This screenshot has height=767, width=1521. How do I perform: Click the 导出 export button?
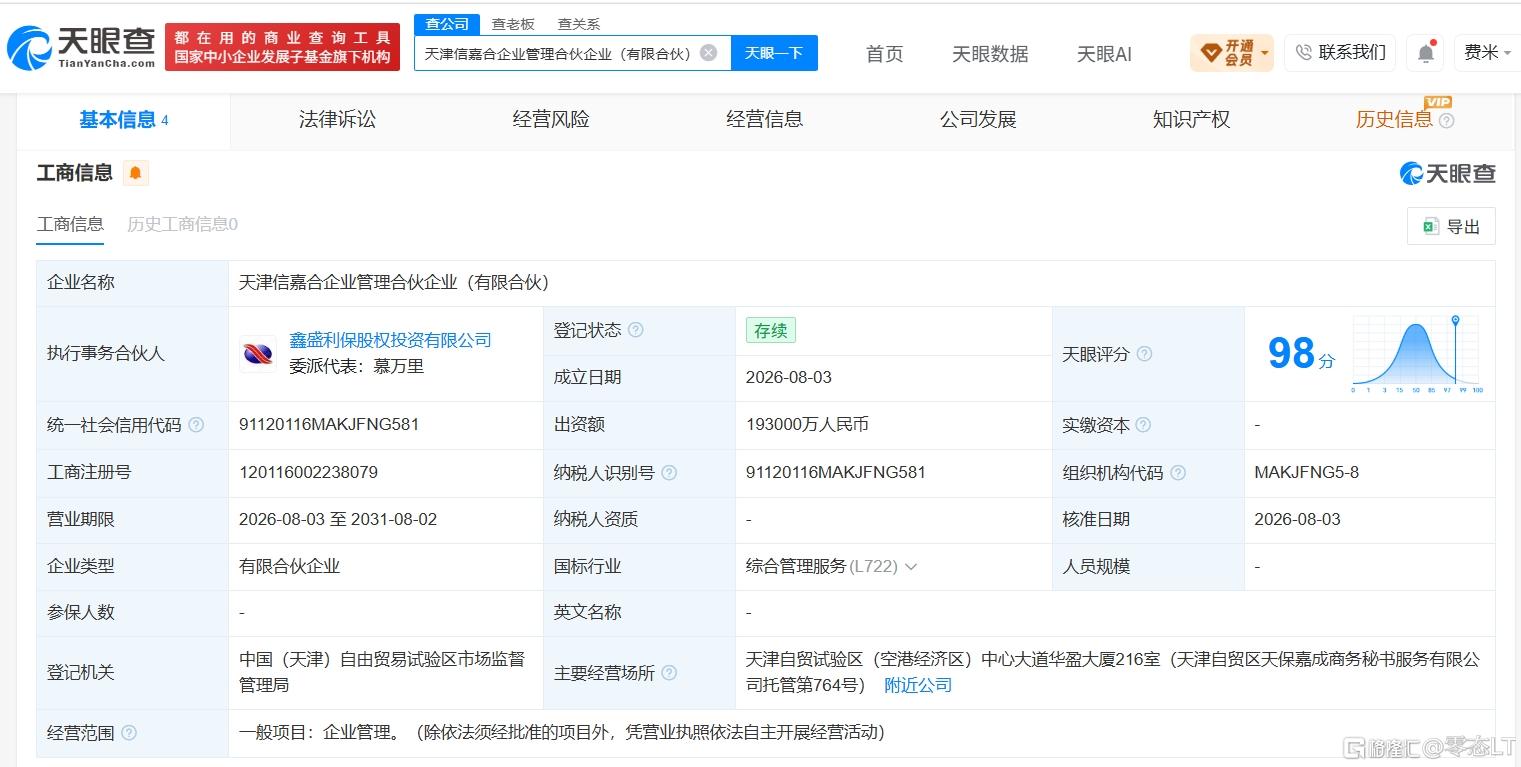[1451, 227]
